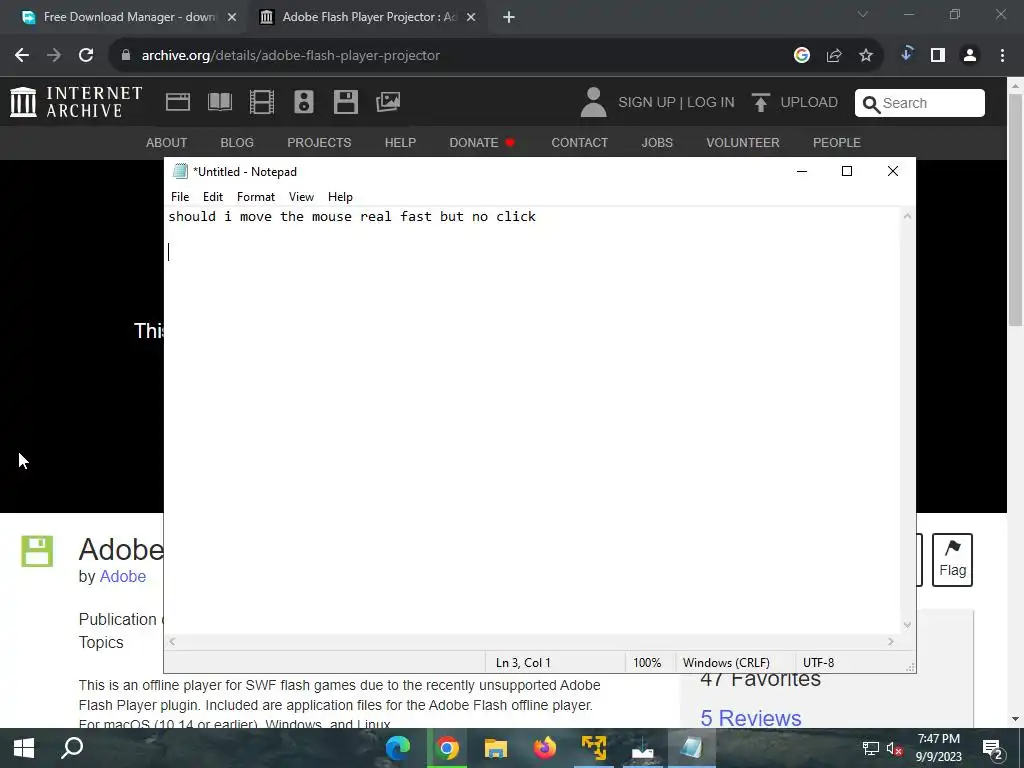Close the Free Download Manager tab
Image resolution: width=1024 pixels, height=768 pixels.
[232, 17]
